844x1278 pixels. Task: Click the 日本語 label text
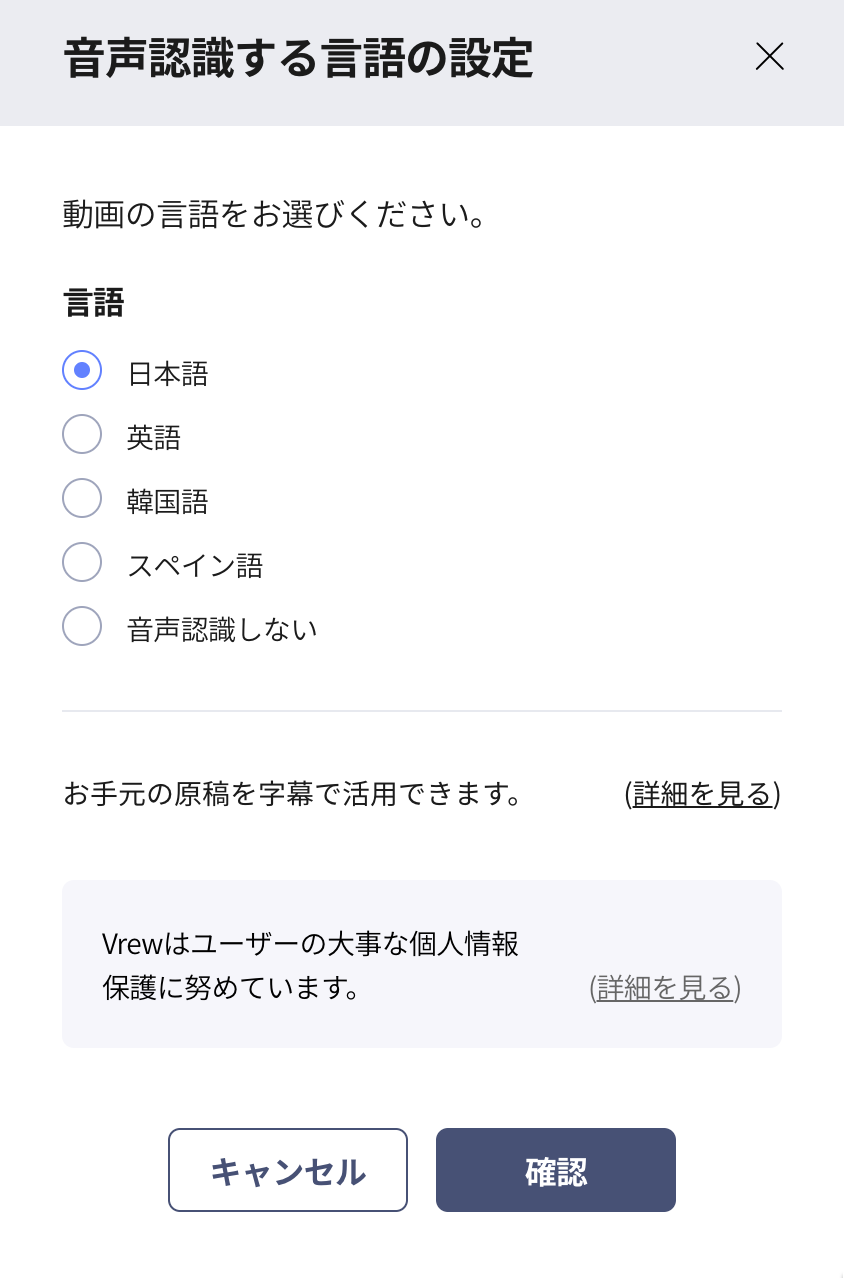(168, 374)
